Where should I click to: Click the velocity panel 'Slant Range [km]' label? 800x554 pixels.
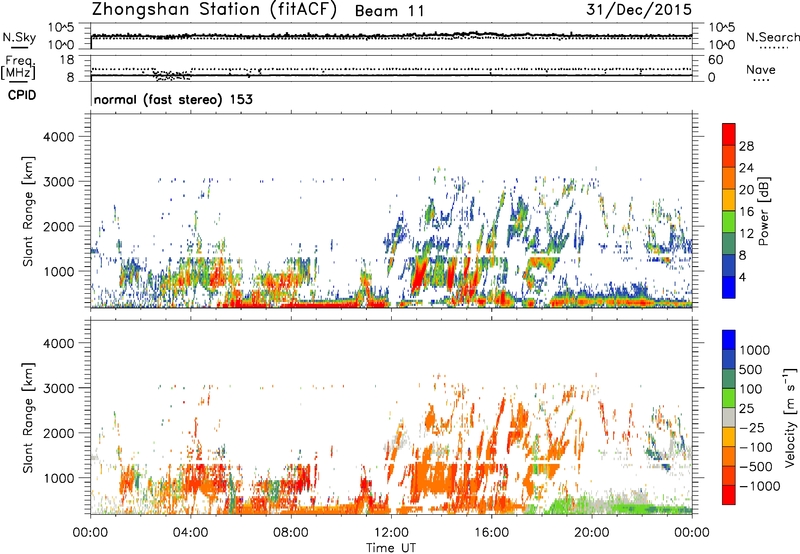(x=28, y=418)
